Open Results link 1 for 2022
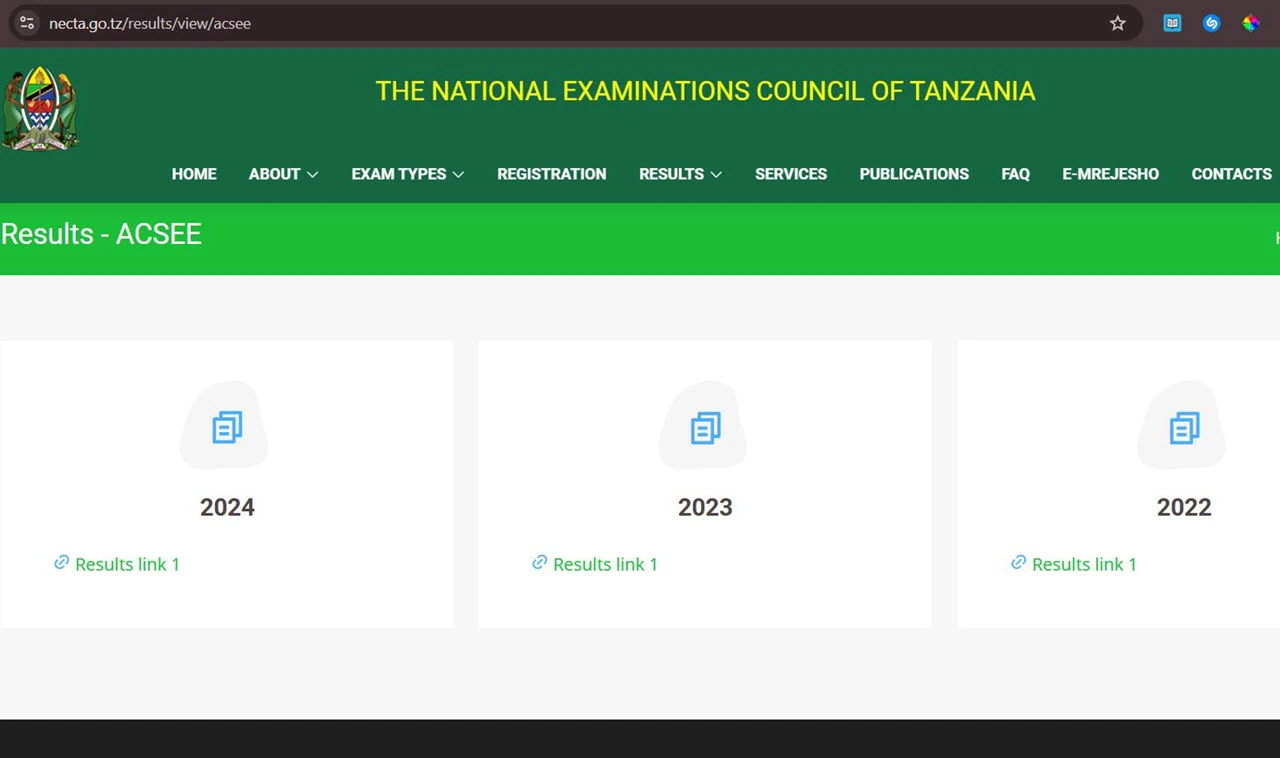This screenshot has width=1280, height=758. point(1084,564)
